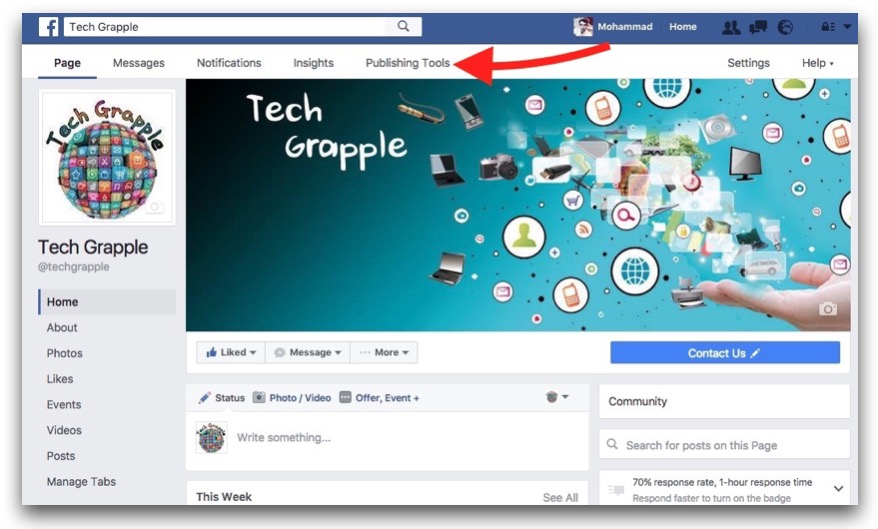Switch to the Publishing Tools tab
This screenshot has width=878, height=529.
tap(408, 63)
